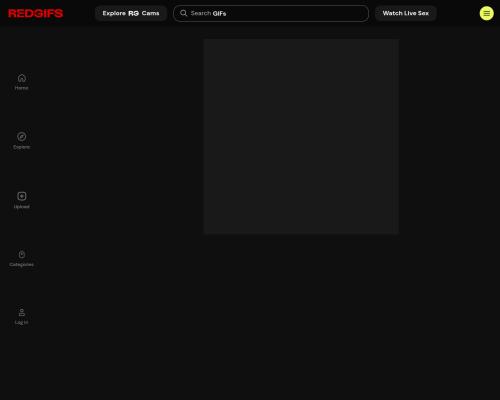Click the Log in text label
Screen dimensions: 500x400
tap(21, 322)
